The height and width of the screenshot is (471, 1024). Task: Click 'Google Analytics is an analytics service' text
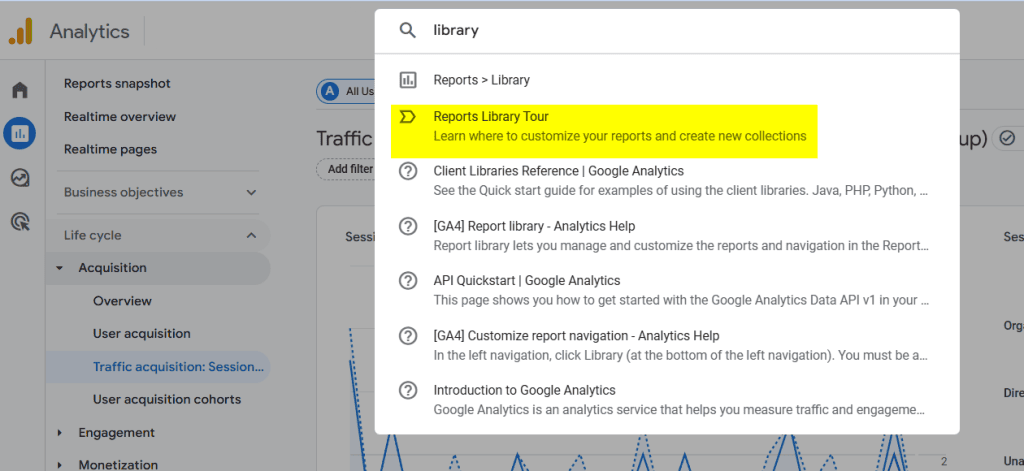(x=679, y=411)
